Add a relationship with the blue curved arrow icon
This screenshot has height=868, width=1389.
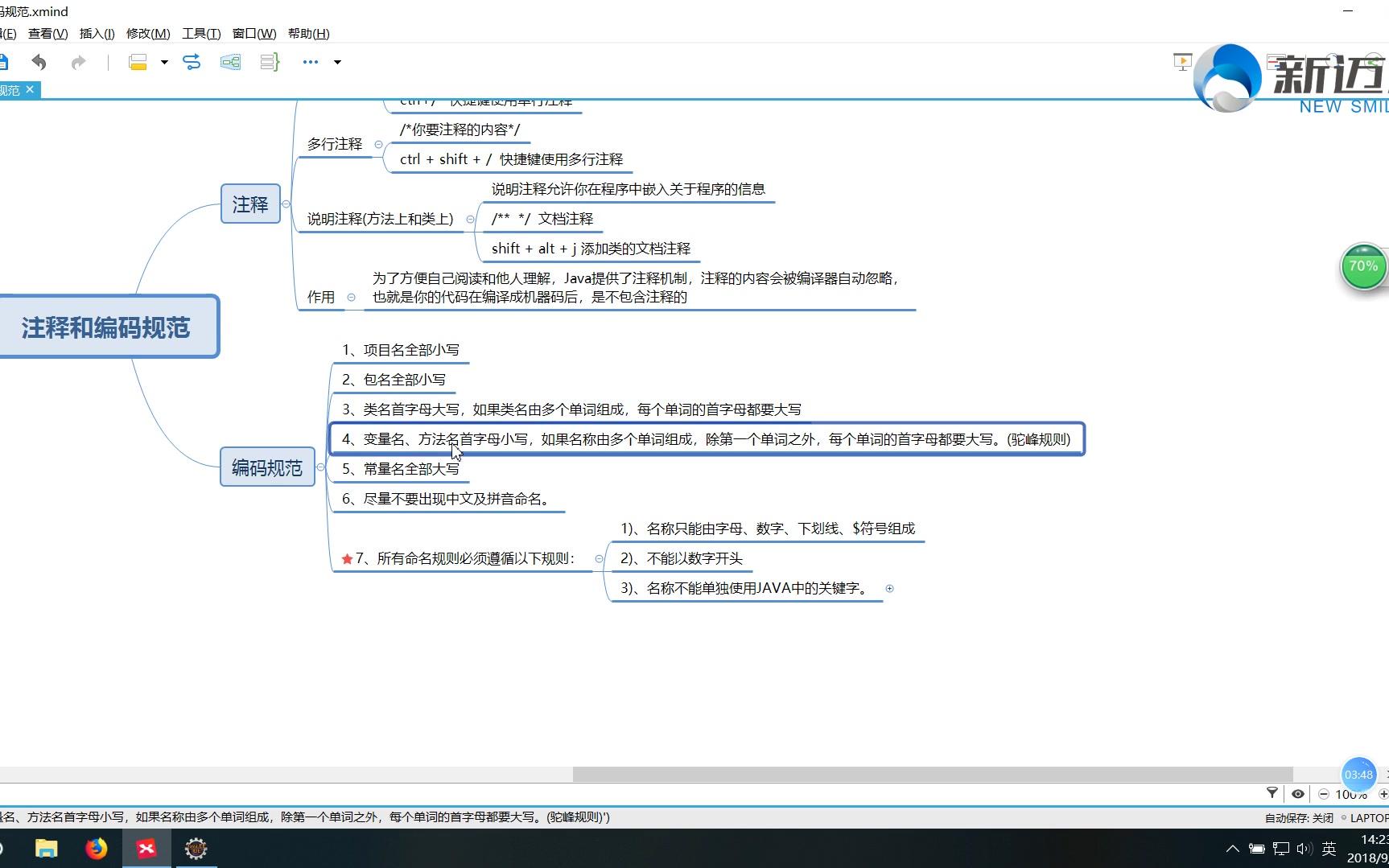click(192, 62)
